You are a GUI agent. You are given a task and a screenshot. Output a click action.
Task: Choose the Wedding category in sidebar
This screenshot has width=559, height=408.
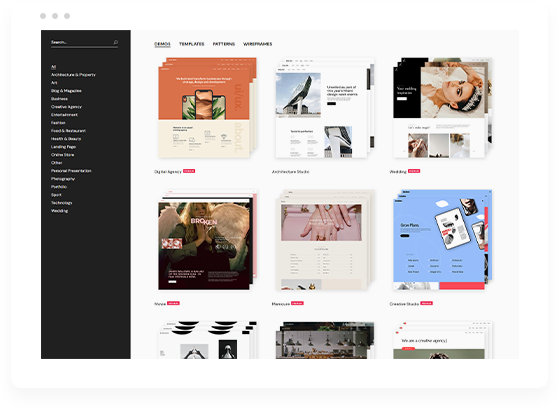pos(59,210)
